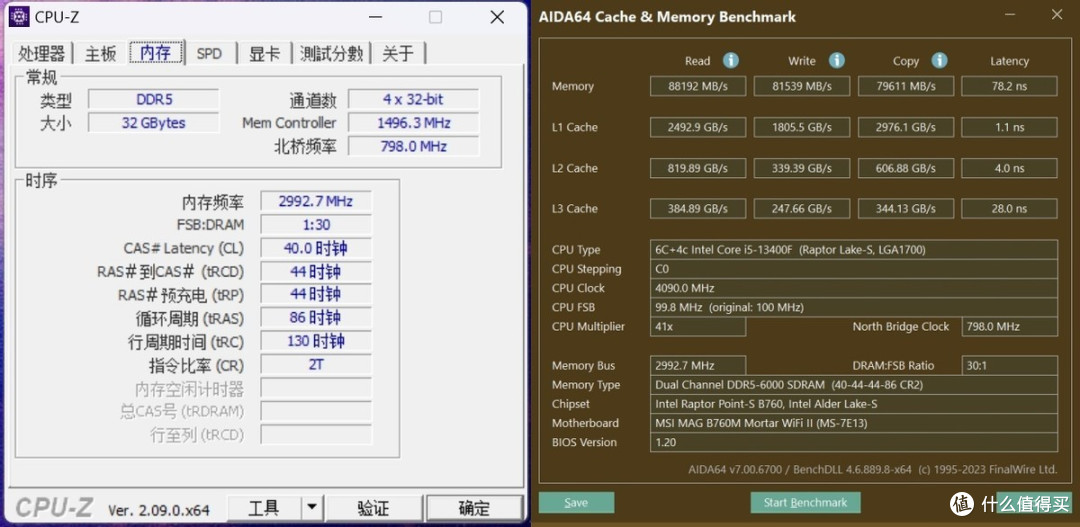
Task: Click the BIOS Version 1.20 field
Action: coord(853,442)
